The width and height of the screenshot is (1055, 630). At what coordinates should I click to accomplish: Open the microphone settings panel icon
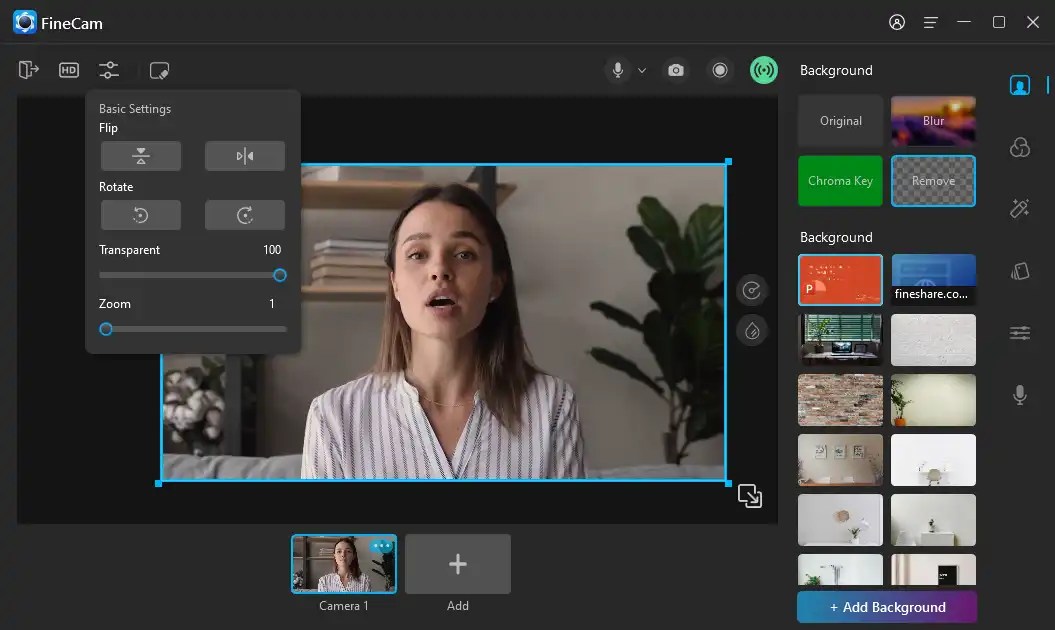point(1019,395)
